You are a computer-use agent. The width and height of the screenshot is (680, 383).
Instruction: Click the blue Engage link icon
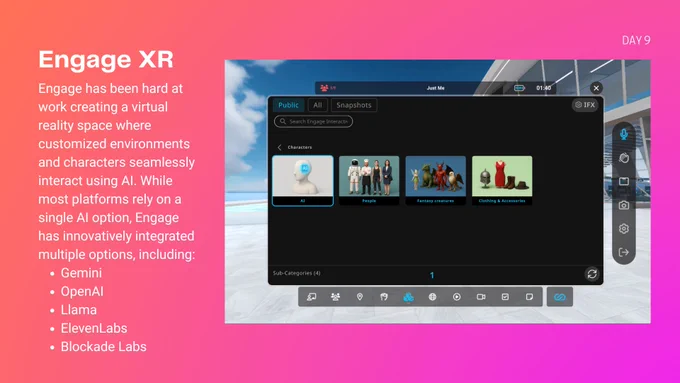[x=560, y=297]
